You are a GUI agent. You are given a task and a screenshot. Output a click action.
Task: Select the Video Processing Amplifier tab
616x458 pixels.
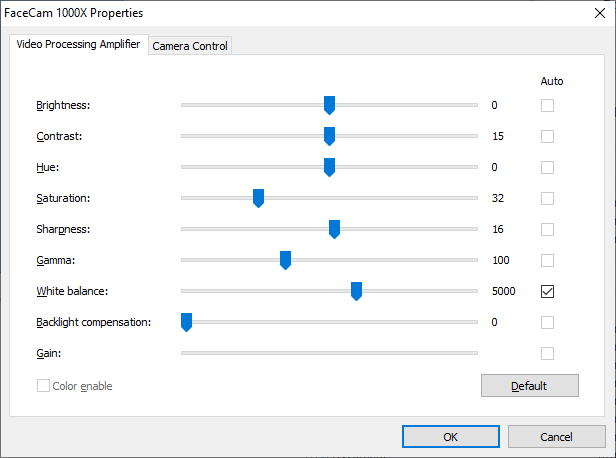click(78, 44)
